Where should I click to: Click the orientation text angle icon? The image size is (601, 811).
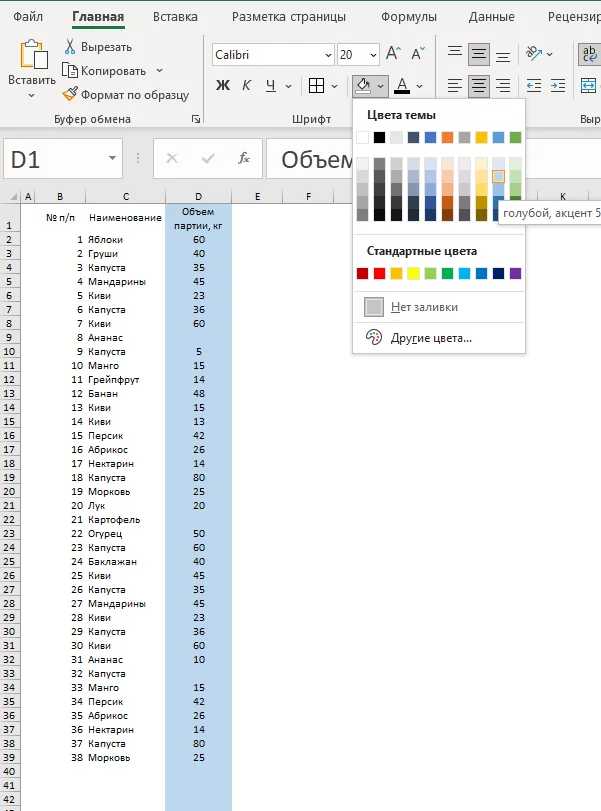tap(534, 53)
